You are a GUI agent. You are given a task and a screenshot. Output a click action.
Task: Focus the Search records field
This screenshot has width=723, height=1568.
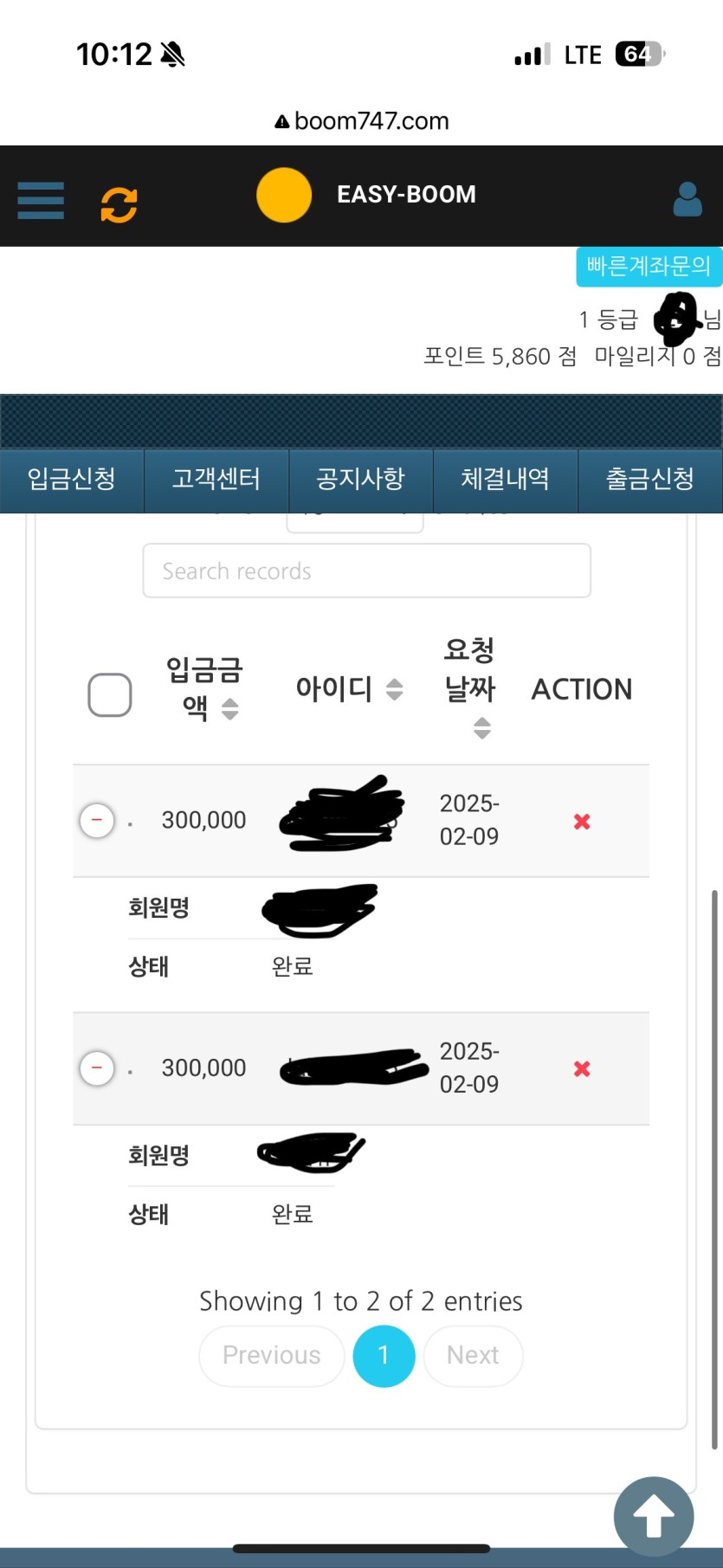(x=367, y=571)
